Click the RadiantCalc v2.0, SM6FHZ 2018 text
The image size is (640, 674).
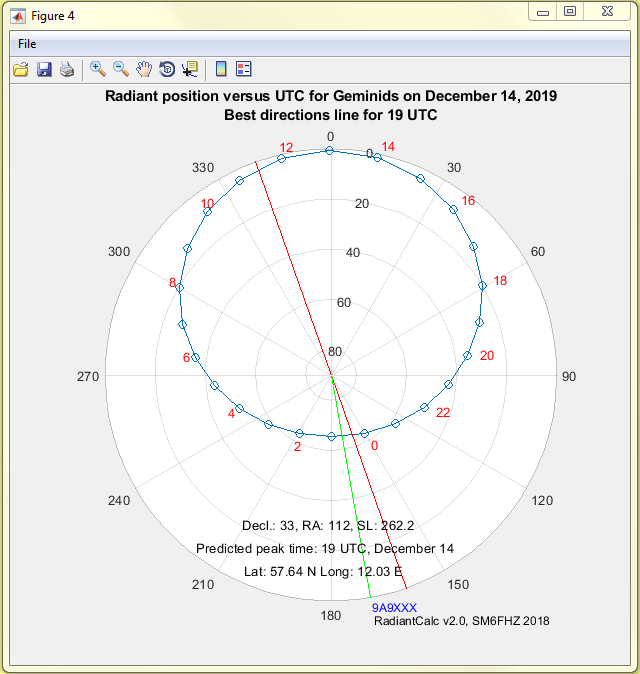[x=462, y=621]
